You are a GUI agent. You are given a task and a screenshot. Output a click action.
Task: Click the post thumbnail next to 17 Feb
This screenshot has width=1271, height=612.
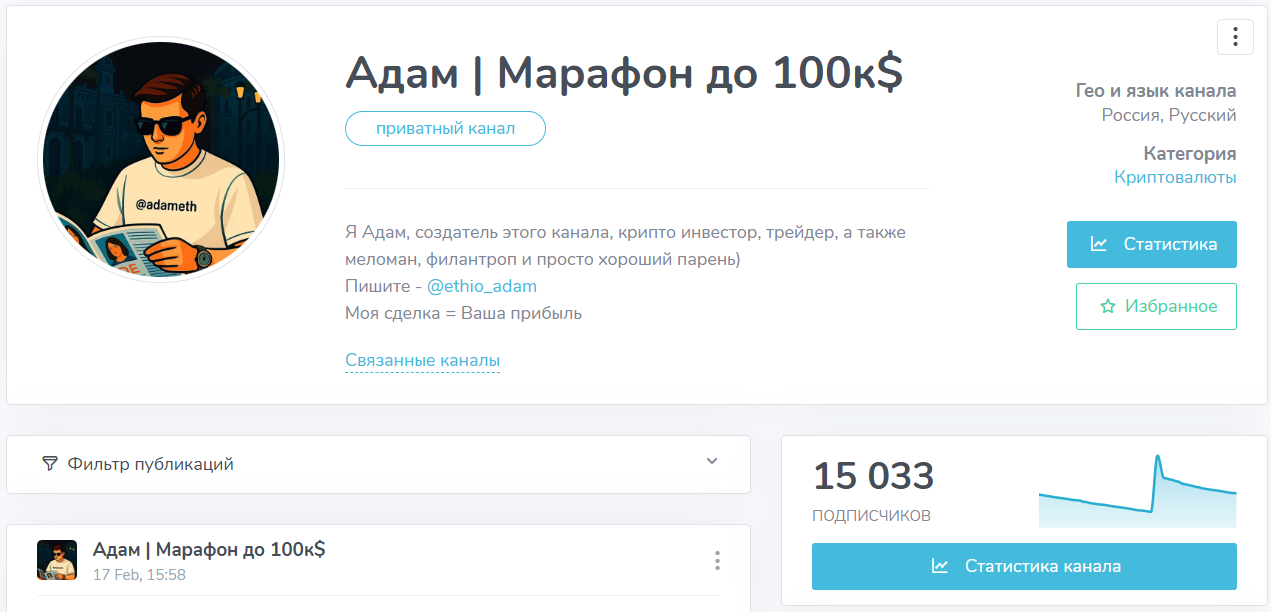[57, 560]
